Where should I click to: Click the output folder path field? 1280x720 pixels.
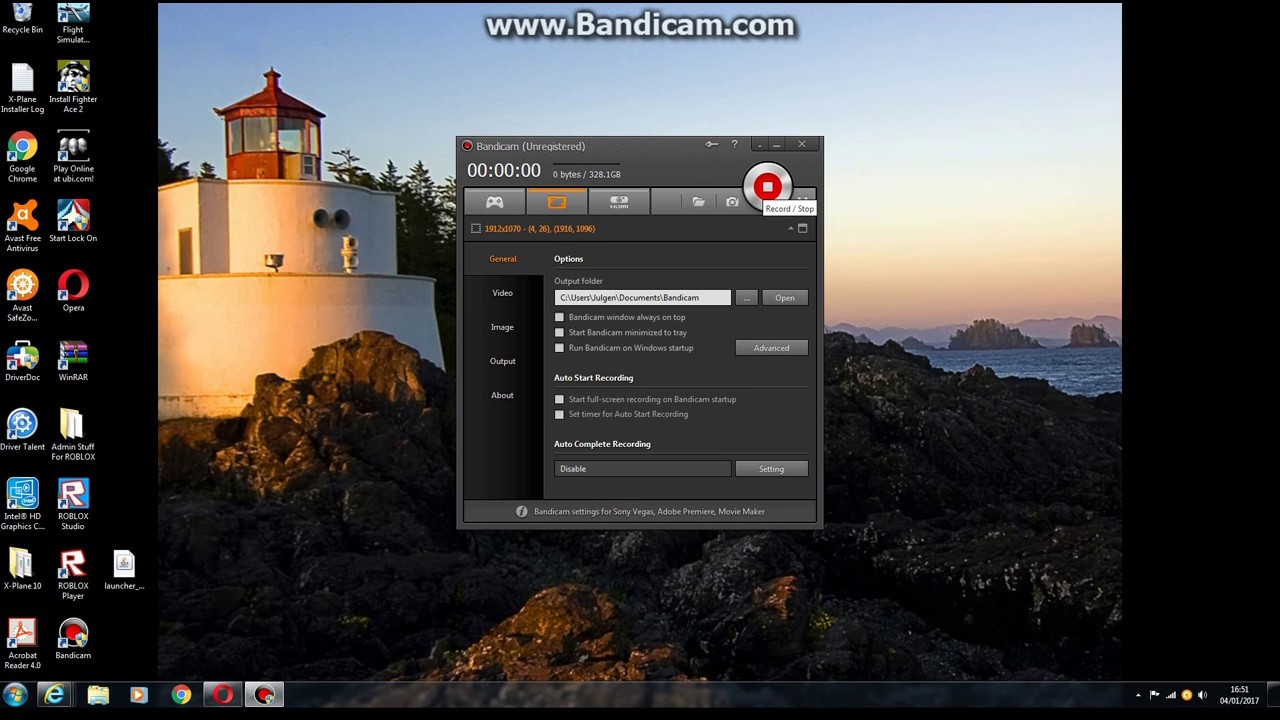tap(643, 297)
